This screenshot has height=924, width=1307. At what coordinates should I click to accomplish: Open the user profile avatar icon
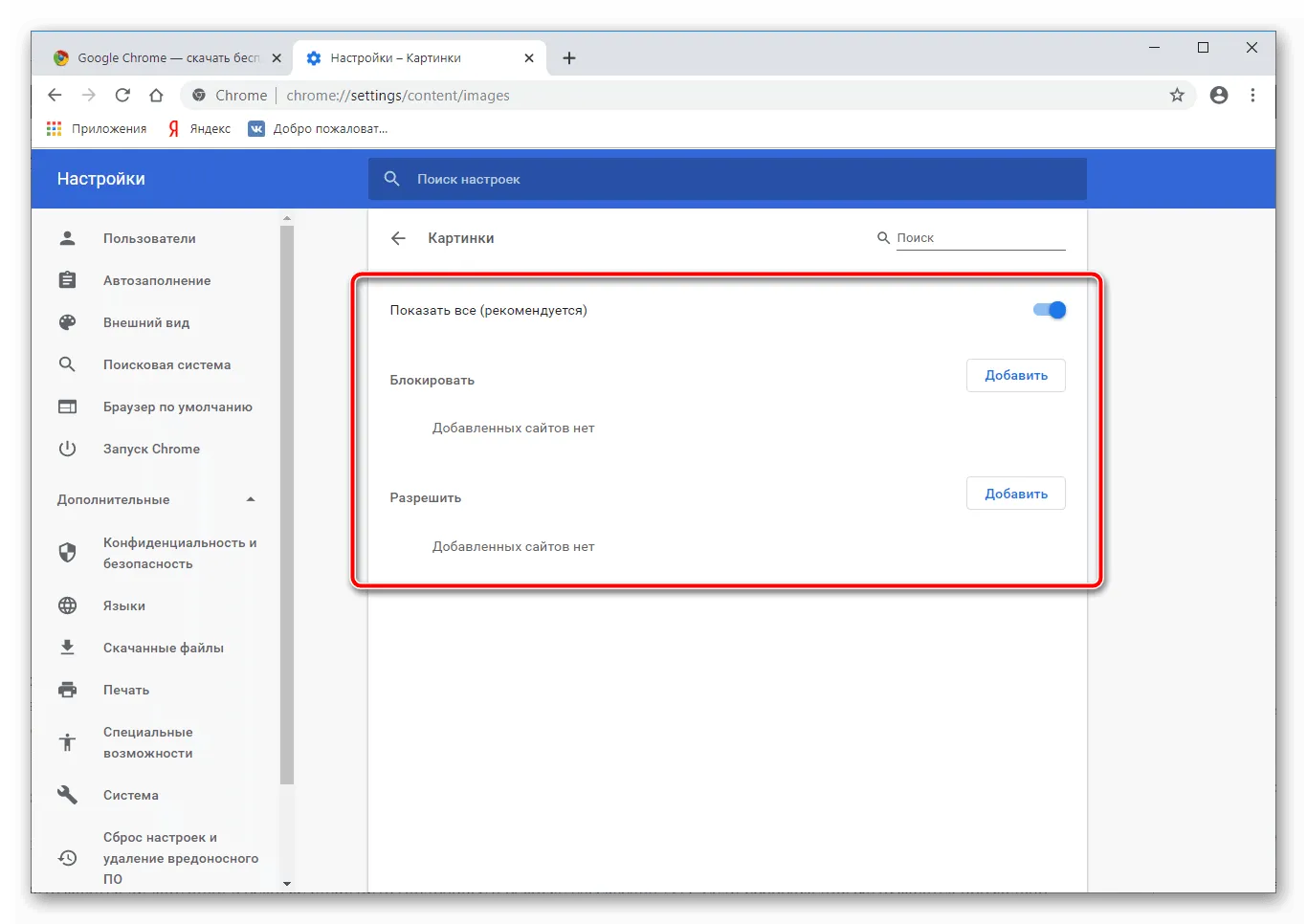click(x=1219, y=95)
